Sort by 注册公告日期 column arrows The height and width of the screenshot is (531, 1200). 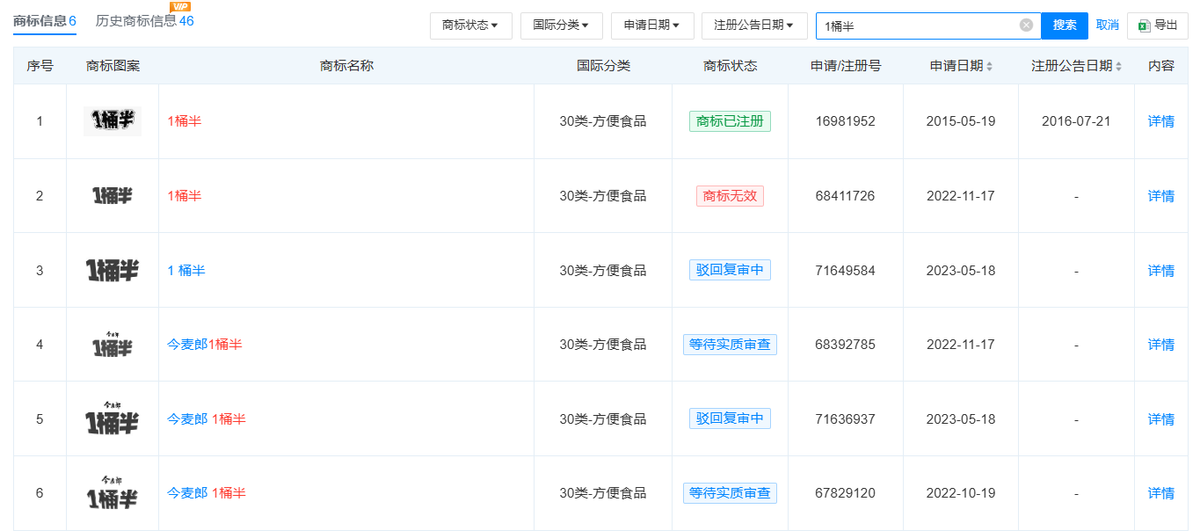click(1119, 66)
